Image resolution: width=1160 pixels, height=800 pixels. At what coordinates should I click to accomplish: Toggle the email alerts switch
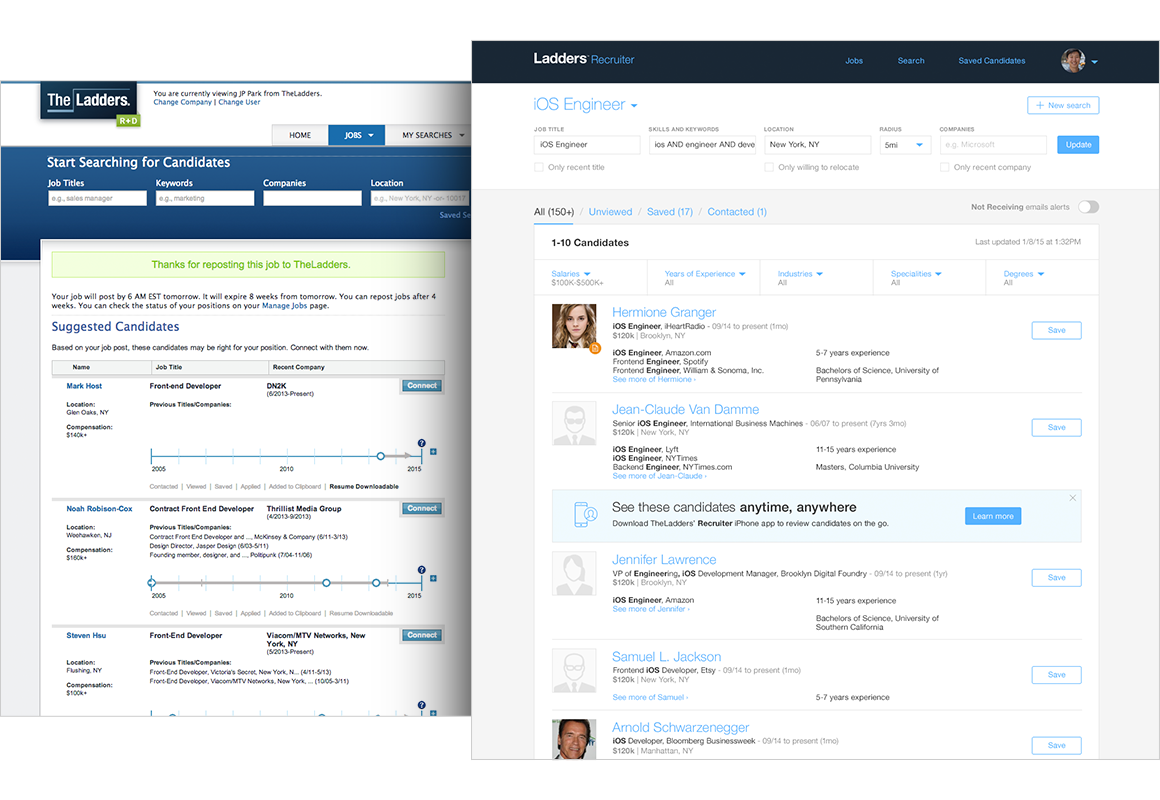[1088, 207]
